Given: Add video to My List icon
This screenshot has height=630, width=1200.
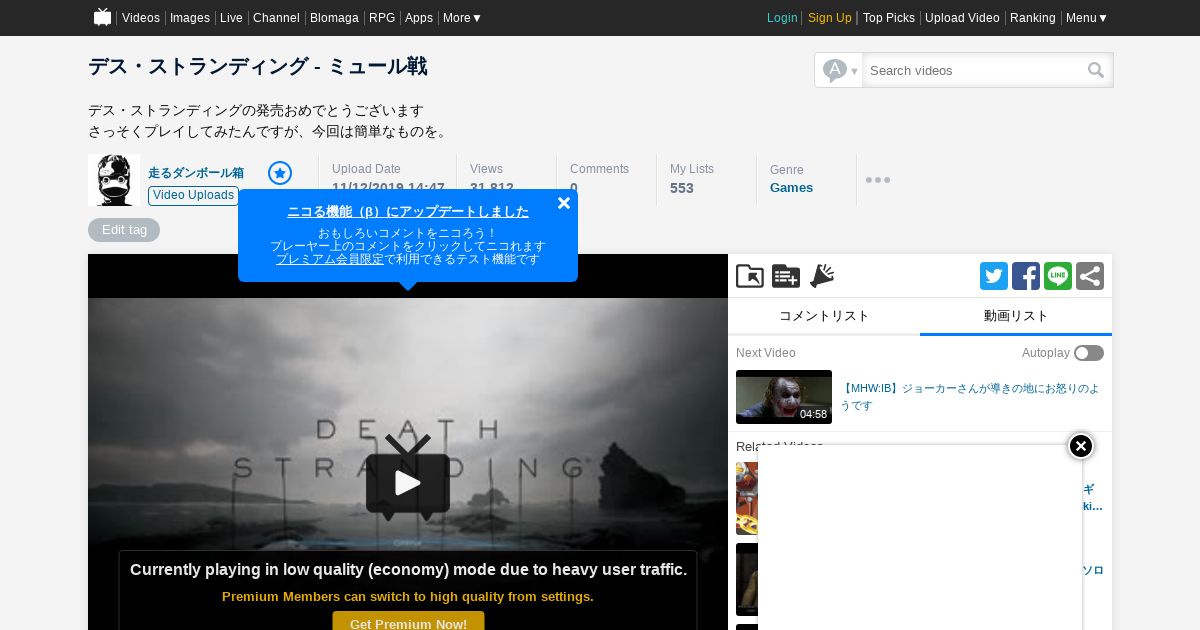Looking at the screenshot, I should tap(750, 276).
